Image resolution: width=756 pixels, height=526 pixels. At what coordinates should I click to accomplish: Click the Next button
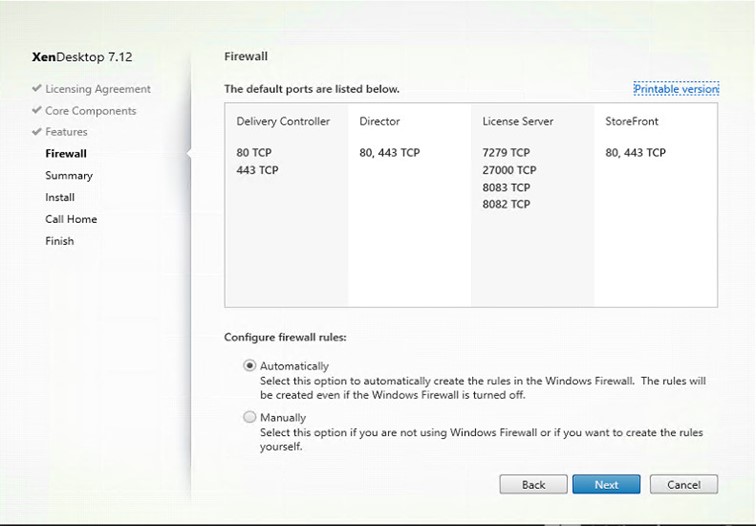point(606,485)
